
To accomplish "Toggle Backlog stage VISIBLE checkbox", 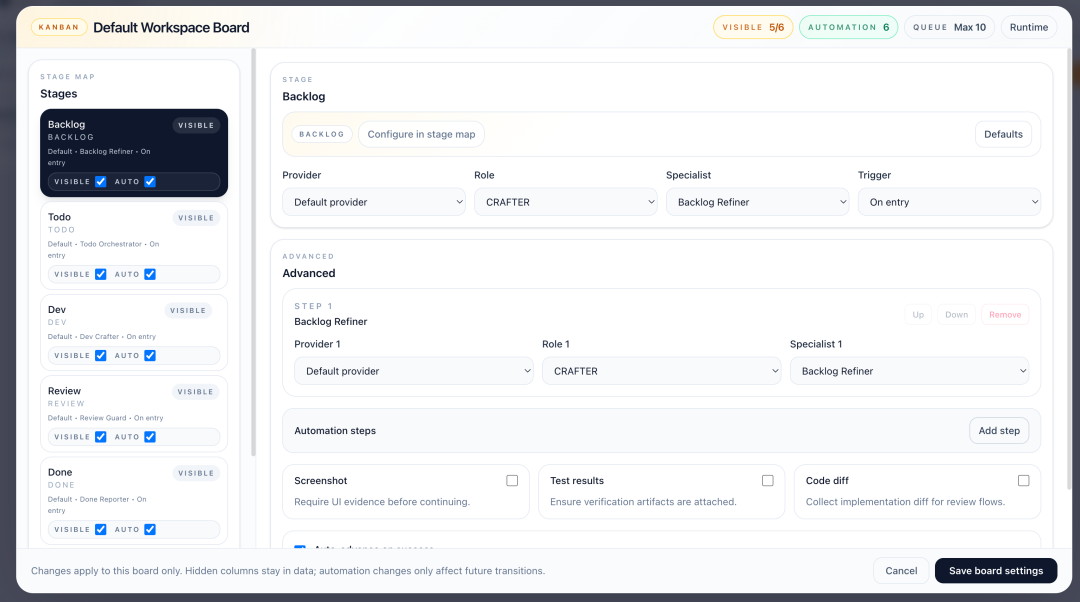I will pos(101,182).
